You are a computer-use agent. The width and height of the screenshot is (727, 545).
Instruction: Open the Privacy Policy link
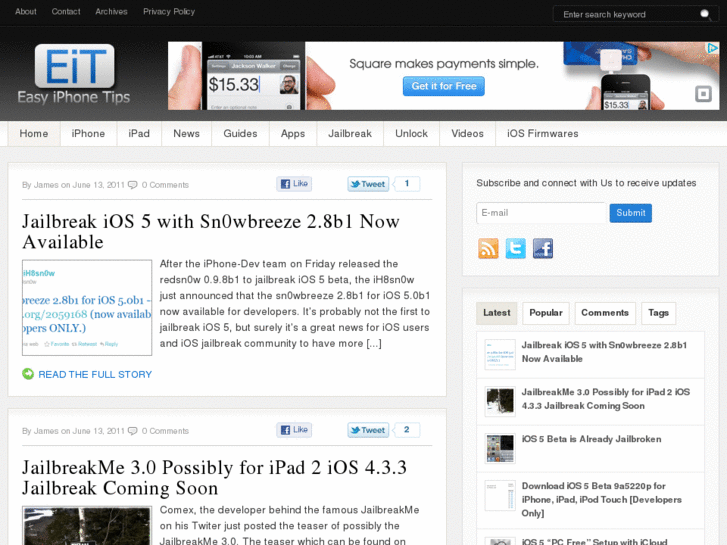(169, 12)
